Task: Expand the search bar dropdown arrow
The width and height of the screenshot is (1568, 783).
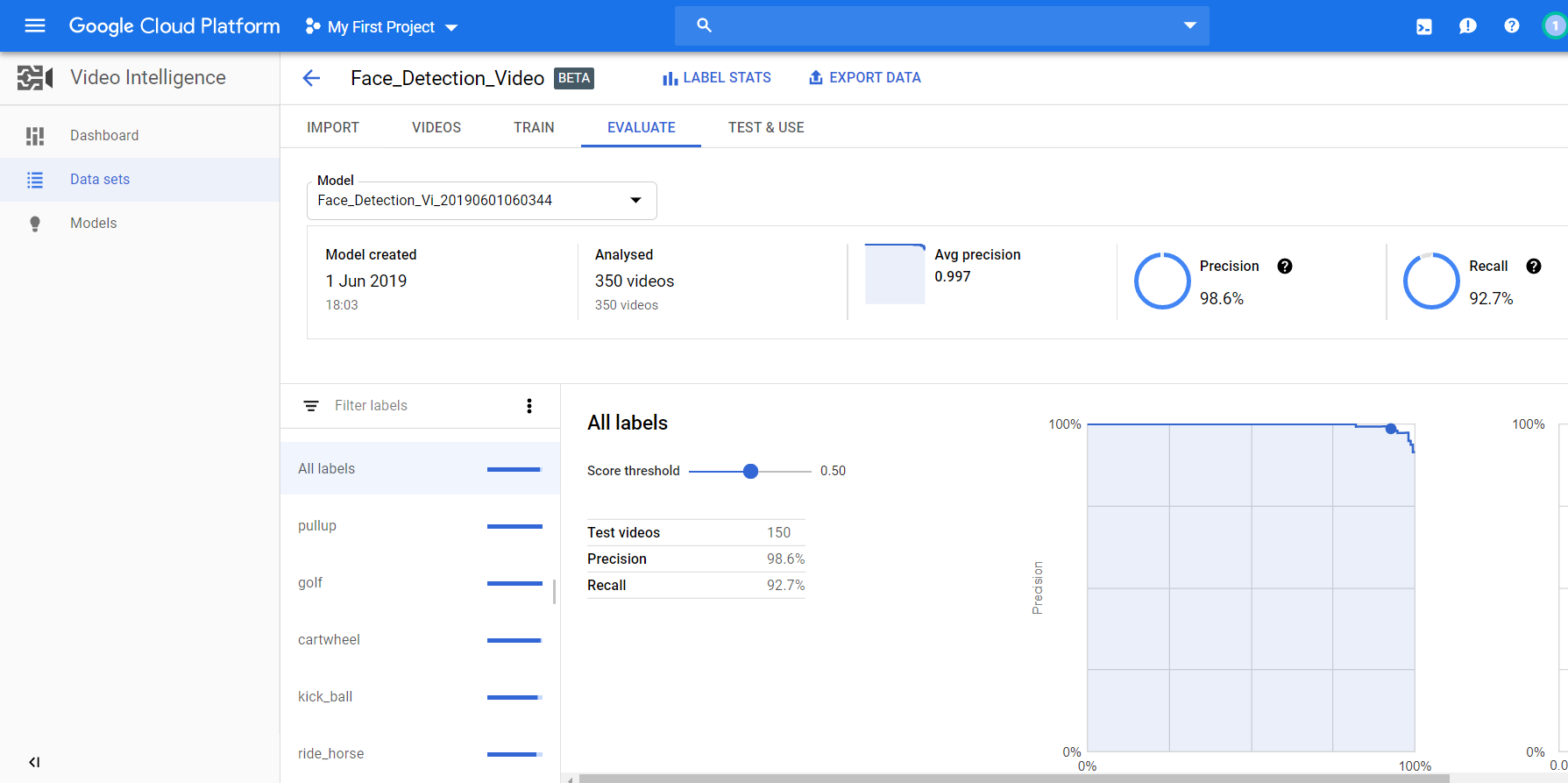Action: [x=1190, y=25]
